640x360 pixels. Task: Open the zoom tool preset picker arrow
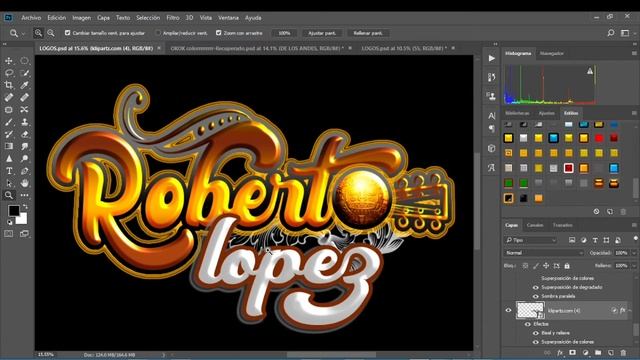coord(23,33)
